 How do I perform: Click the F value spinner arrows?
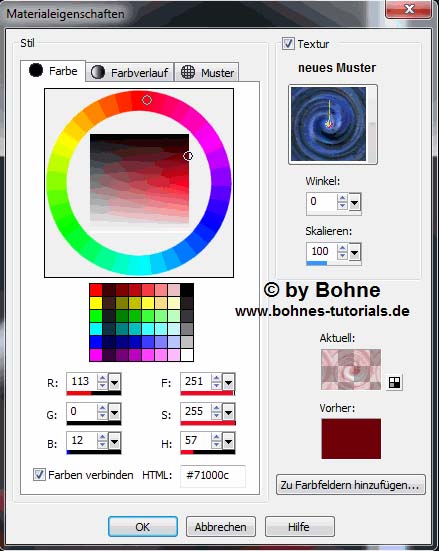pos(217,382)
